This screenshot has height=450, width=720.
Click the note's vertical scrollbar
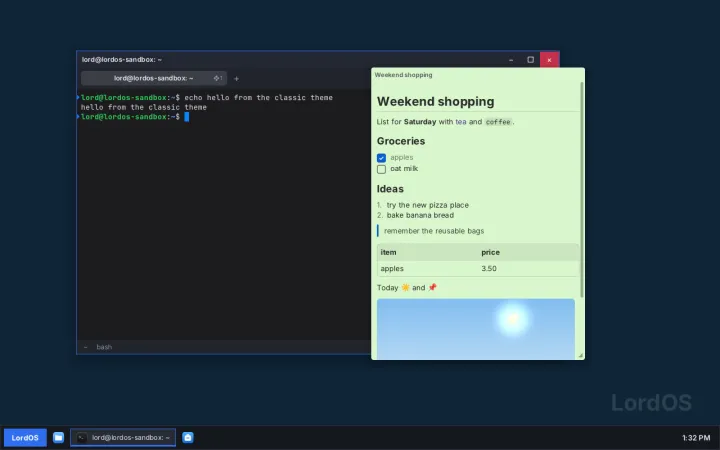point(582,189)
